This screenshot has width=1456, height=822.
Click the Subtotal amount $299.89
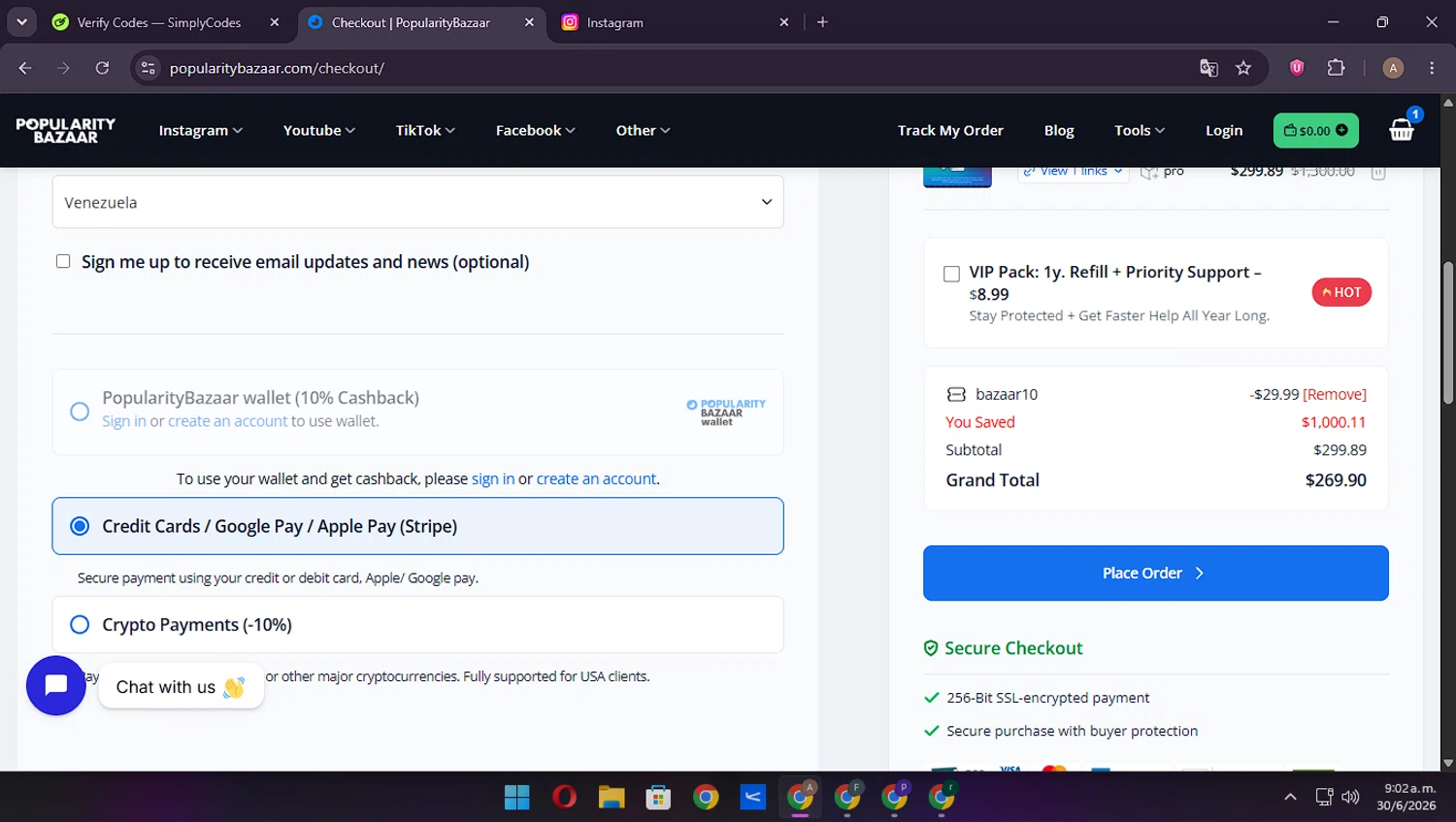(x=1340, y=450)
